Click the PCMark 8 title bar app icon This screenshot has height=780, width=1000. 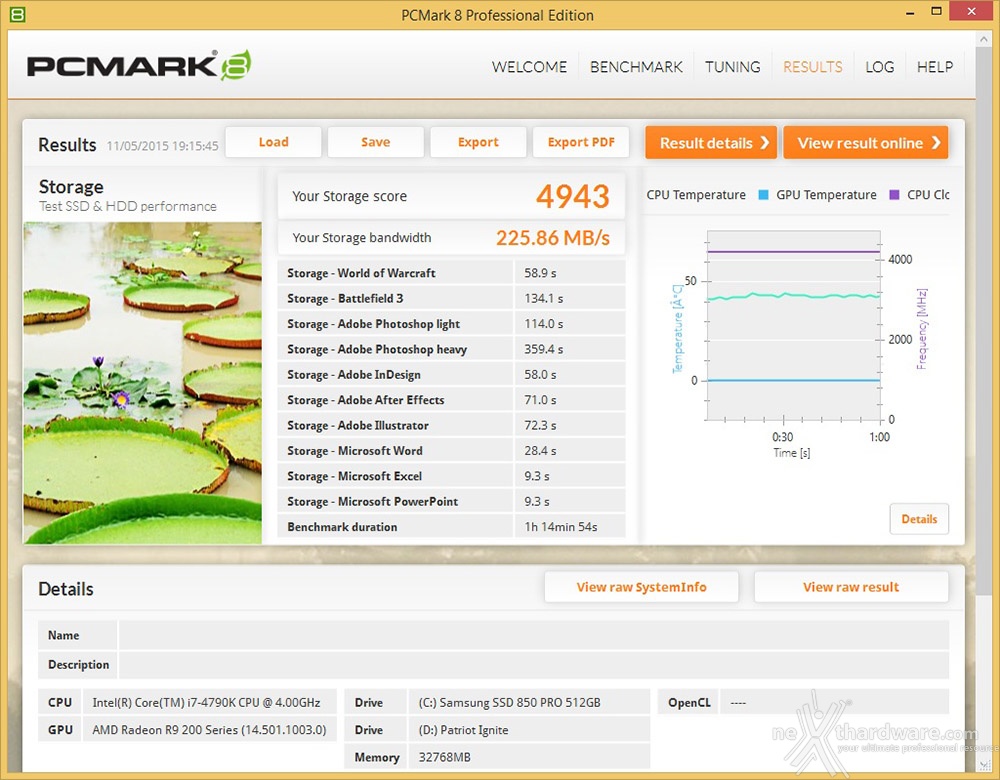[x=18, y=14]
